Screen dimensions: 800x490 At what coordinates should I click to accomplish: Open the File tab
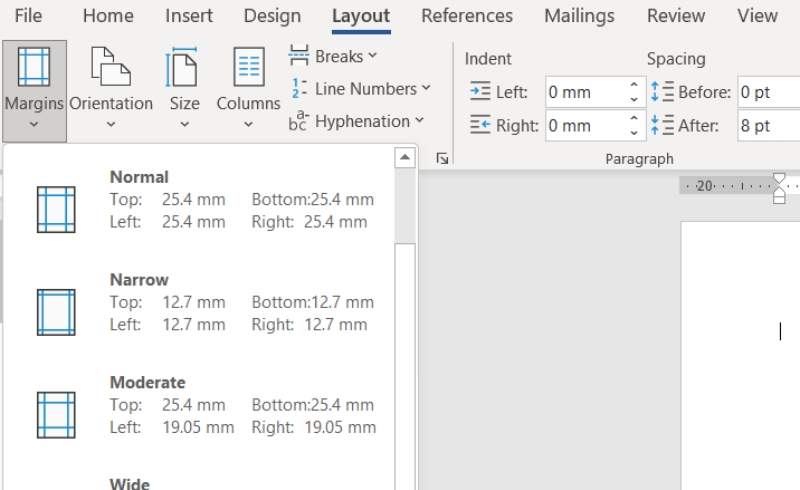(x=28, y=16)
